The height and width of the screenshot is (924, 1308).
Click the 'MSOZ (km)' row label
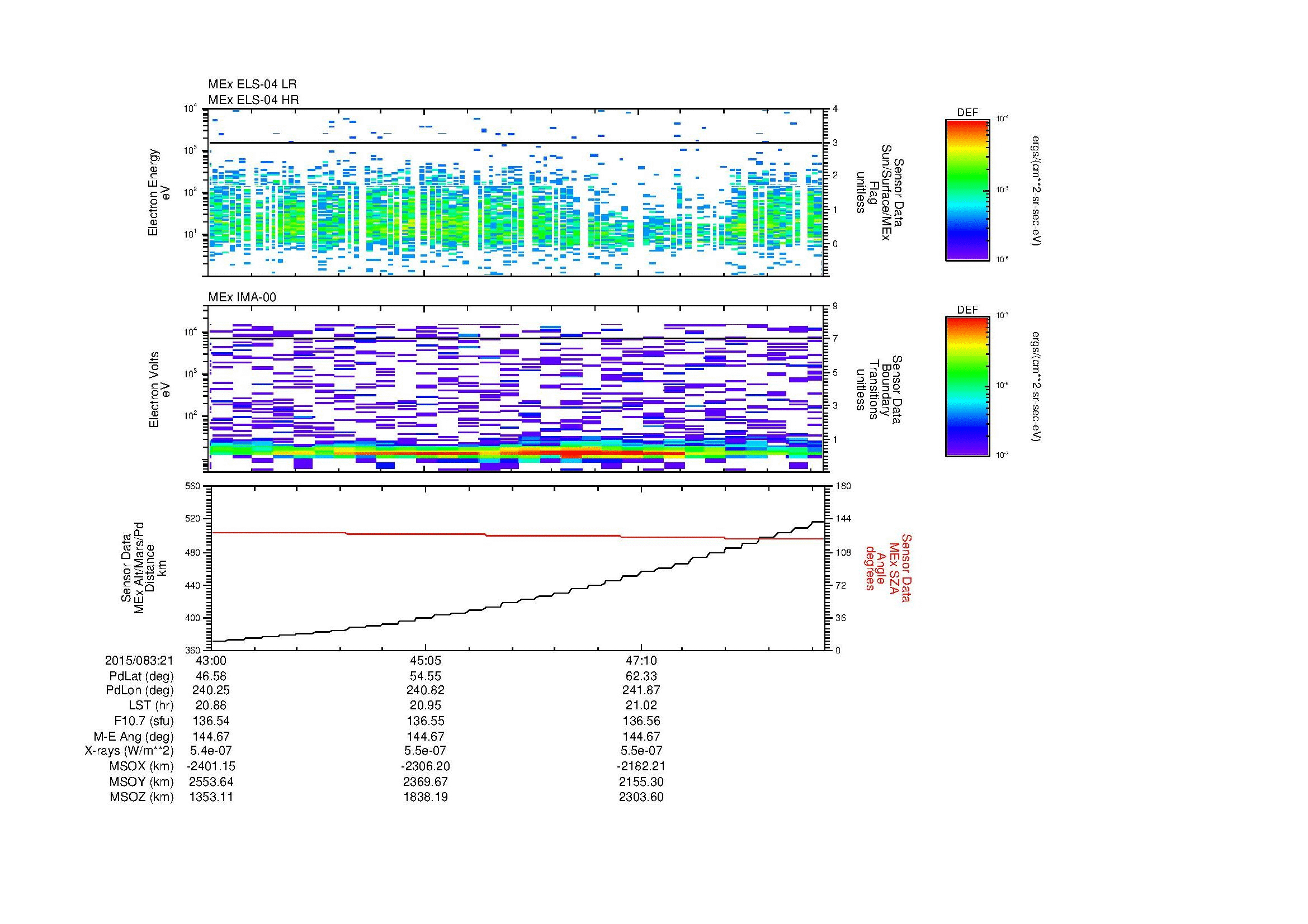pos(141,797)
